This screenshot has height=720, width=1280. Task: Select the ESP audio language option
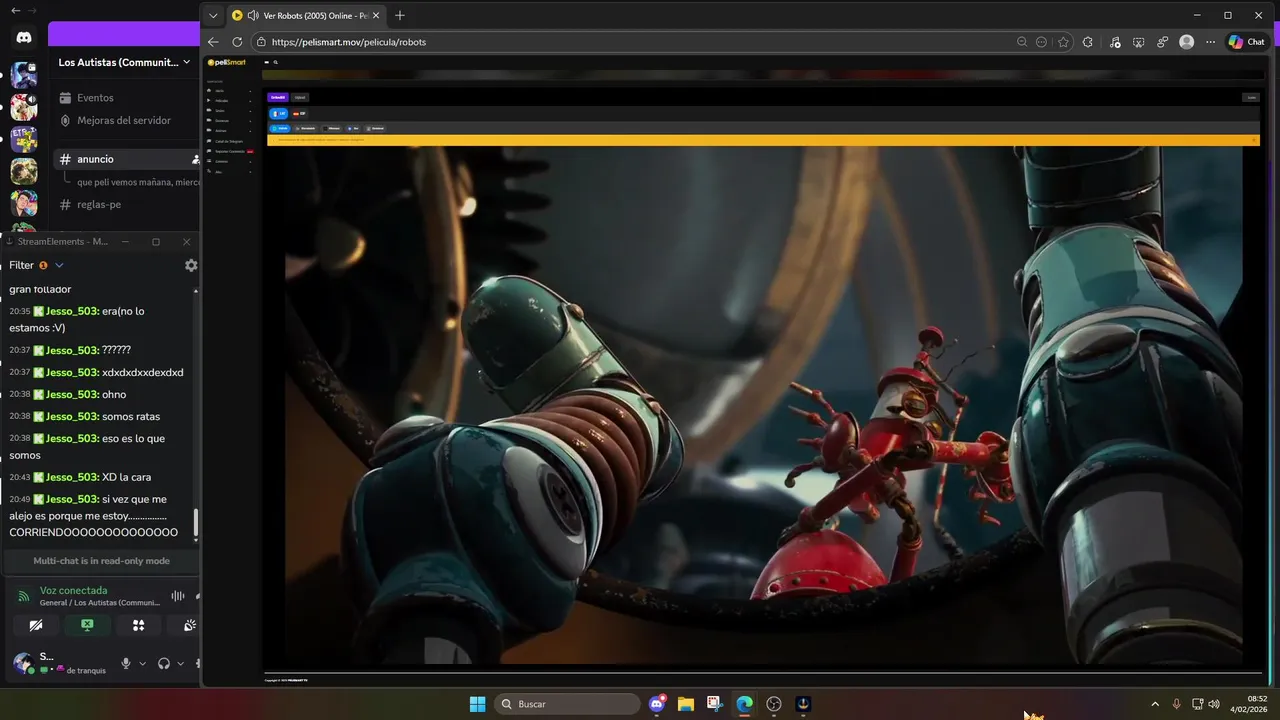[299, 113]
